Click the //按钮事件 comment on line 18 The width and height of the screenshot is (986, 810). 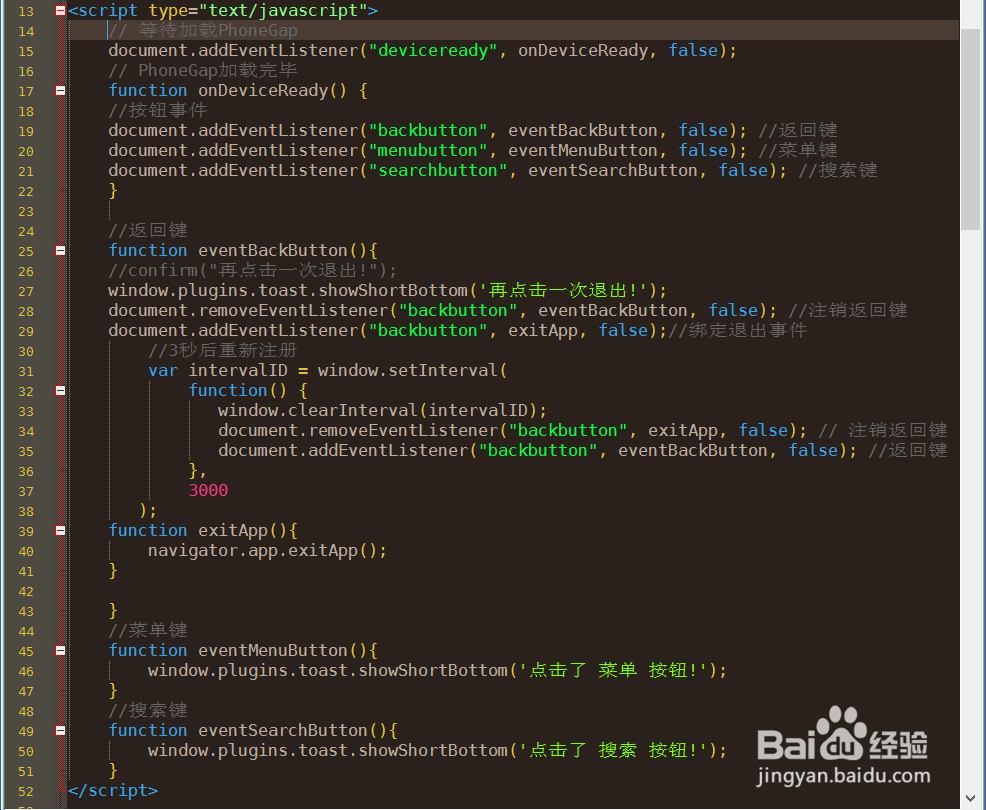click(157, 111)
